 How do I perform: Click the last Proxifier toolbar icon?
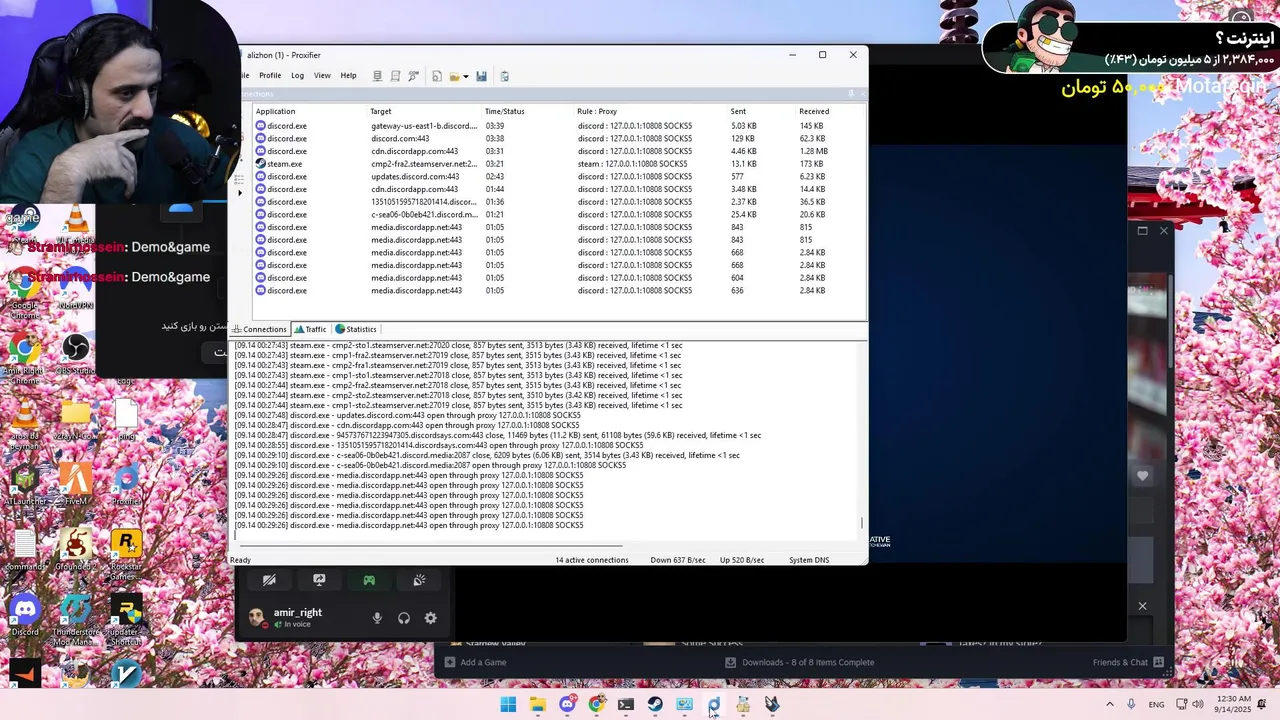pyautogui.click(x=504, y=76)
